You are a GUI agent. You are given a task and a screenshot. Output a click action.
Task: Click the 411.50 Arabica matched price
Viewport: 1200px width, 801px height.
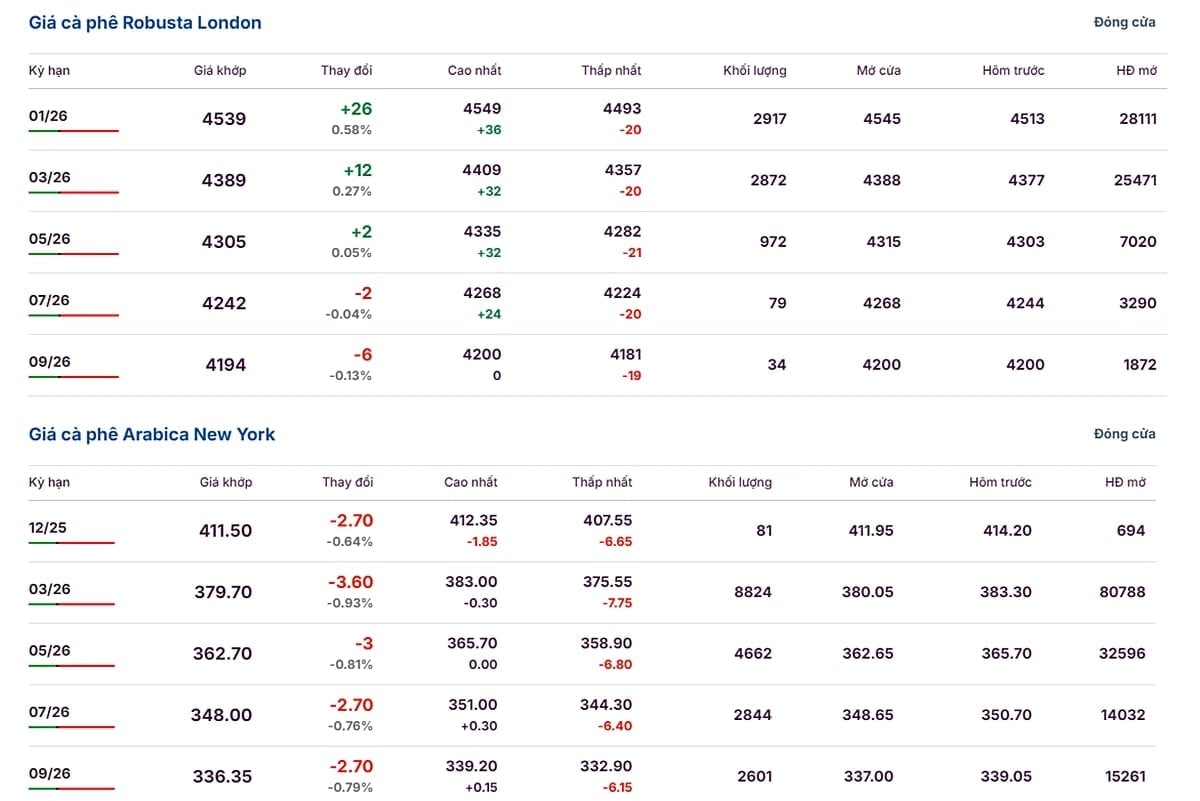coord(225,531)
